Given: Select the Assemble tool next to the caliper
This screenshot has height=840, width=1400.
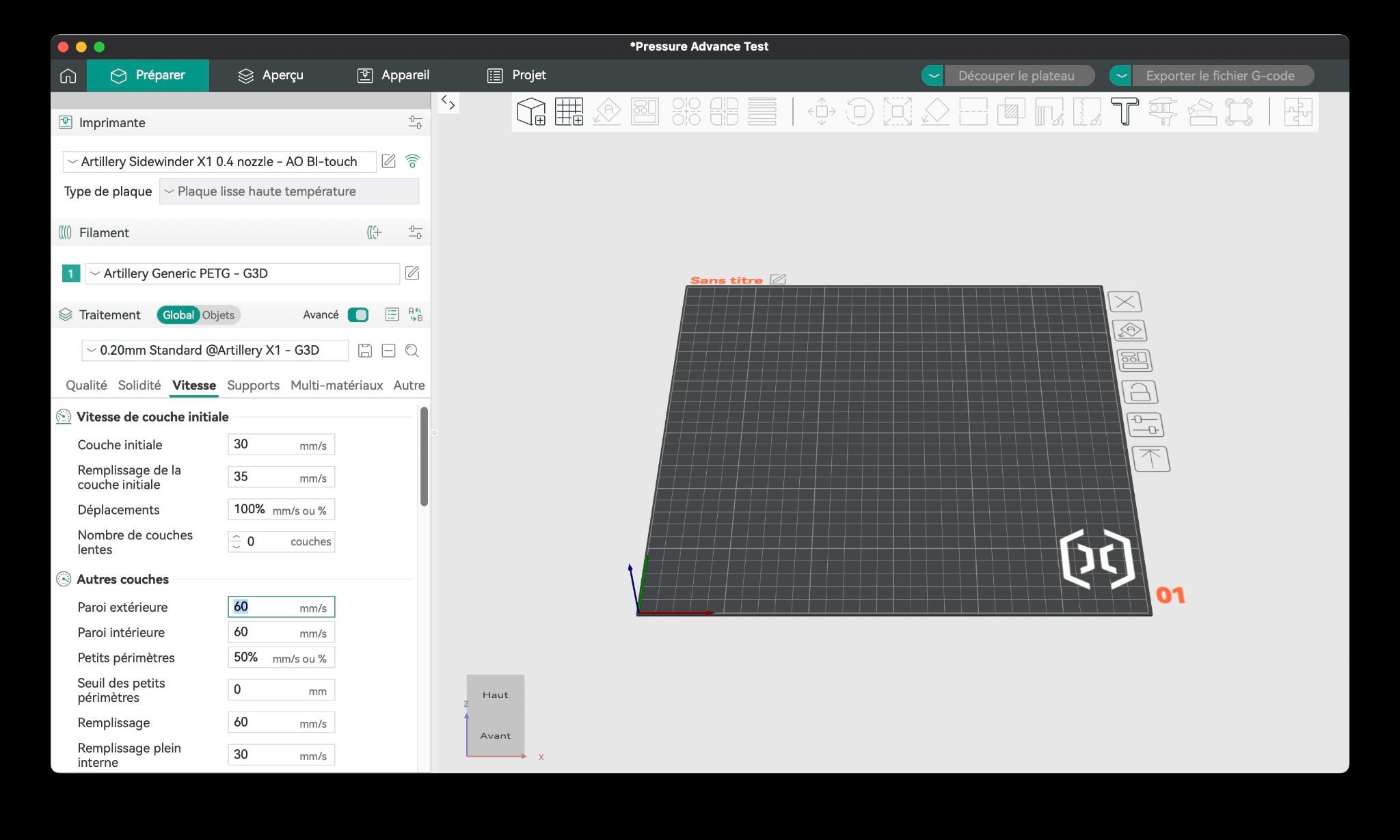Looking at the screenshot, I should click(1201, 111).
